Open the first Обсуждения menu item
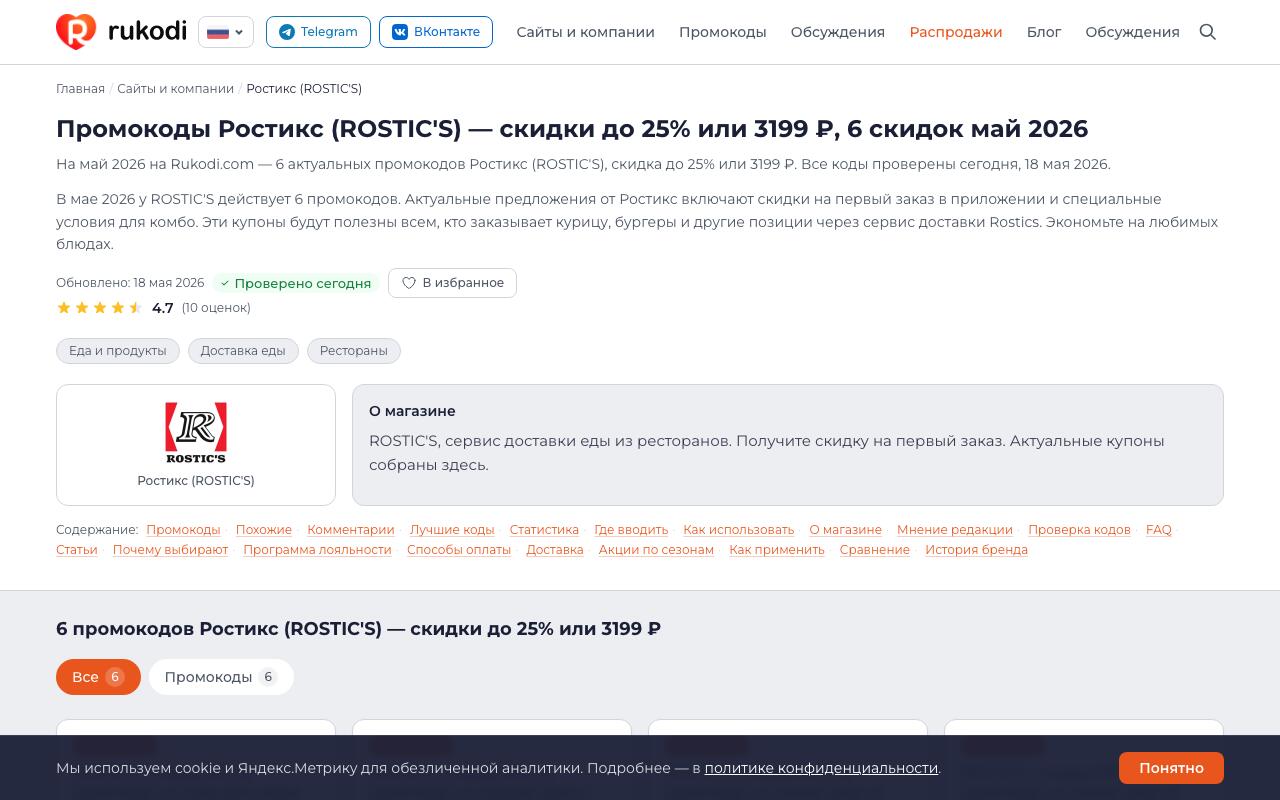Image resolution: width=1280 pixels, height=800 pixels. coord(838,32)
